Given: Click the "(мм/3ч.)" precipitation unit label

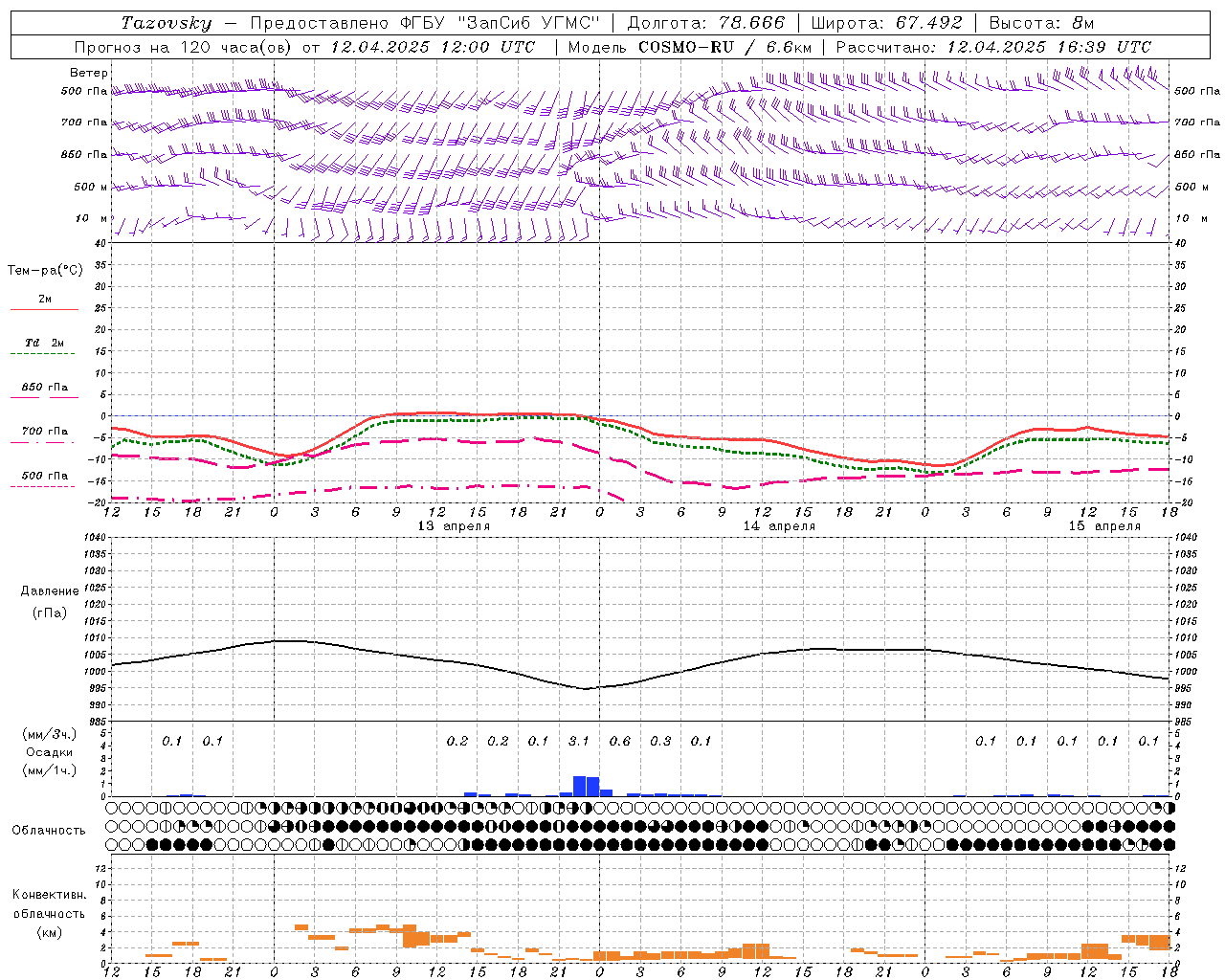Looking at the screenshot, I should click(49, 734).
